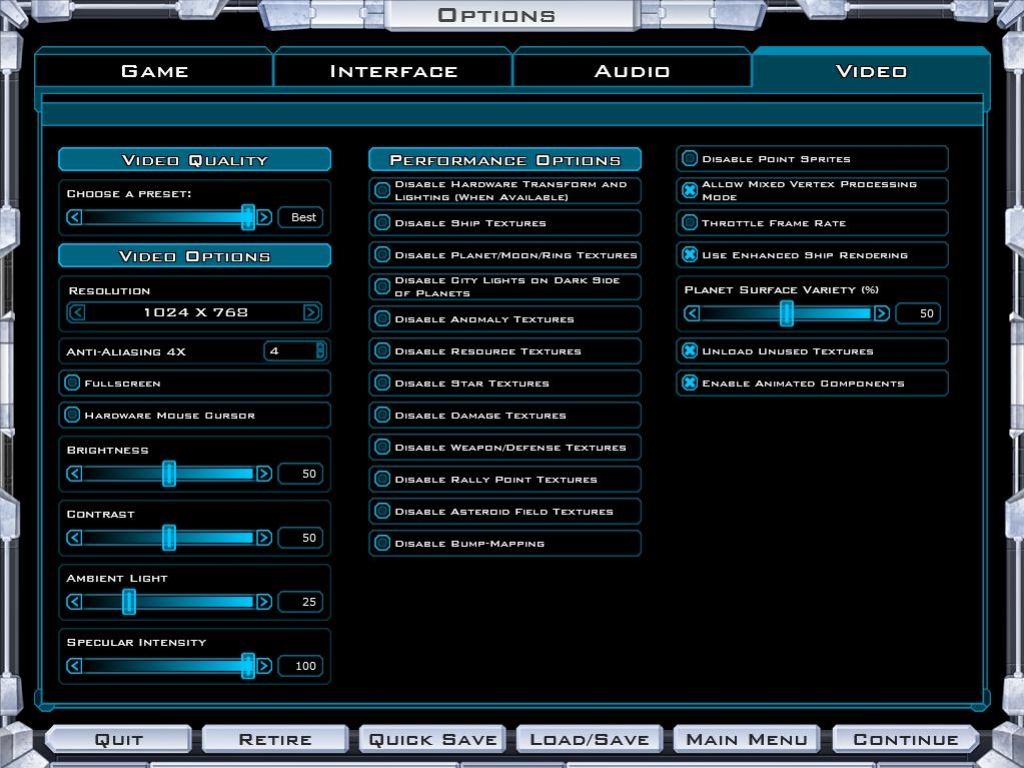This screenshot has width=1024, height=768.
Task: Enable Disable Bump-Mapping option
Action: [x=383, y=543]
